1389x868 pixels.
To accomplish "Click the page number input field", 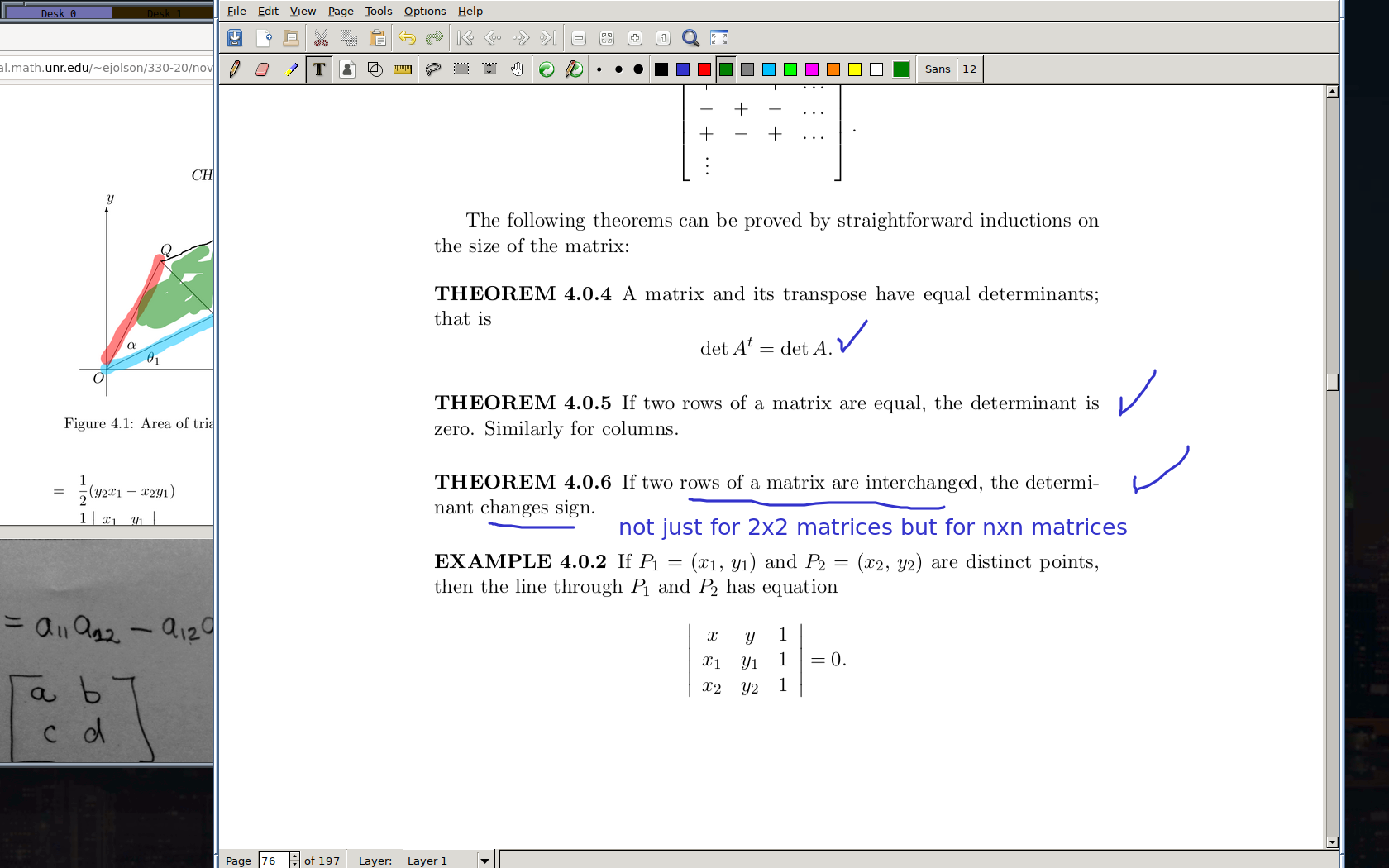I will [273, 861].
